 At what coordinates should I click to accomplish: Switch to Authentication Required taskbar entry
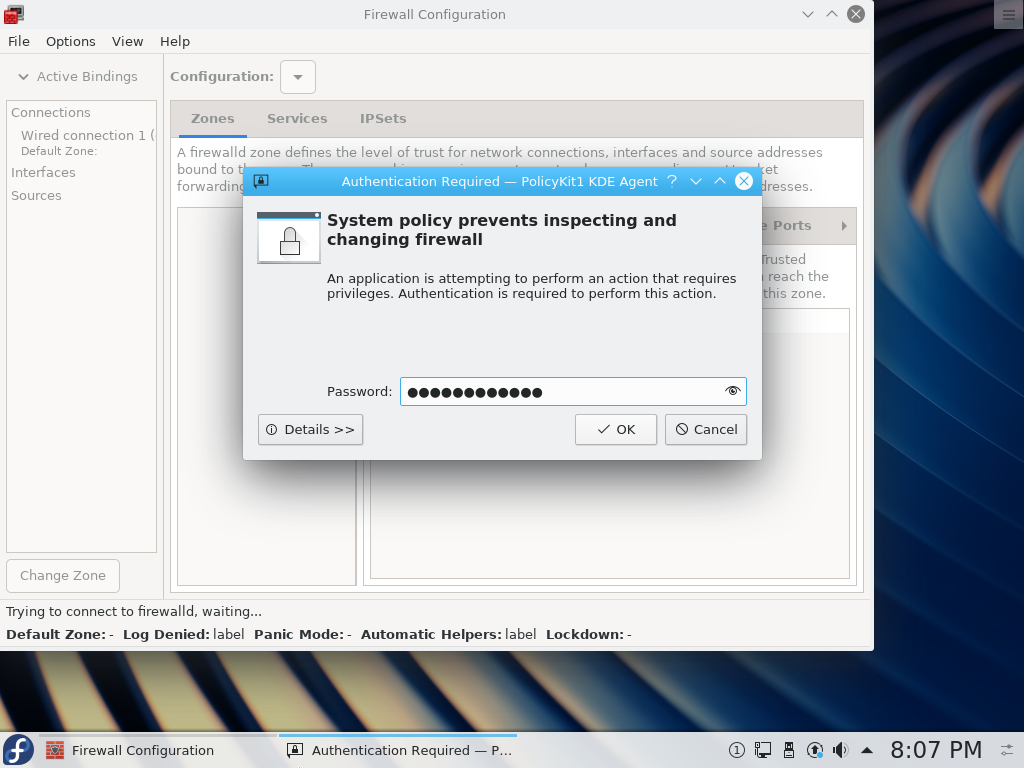[398, 750]
